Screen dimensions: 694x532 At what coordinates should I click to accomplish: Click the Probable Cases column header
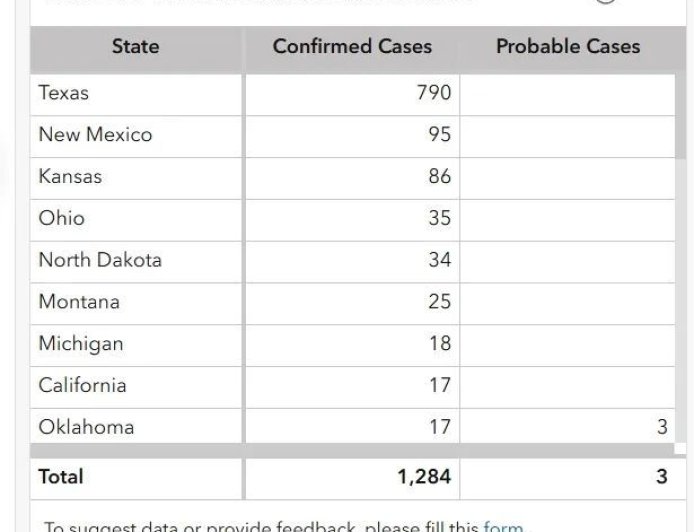pyautogui.click(x=567, y=46)
